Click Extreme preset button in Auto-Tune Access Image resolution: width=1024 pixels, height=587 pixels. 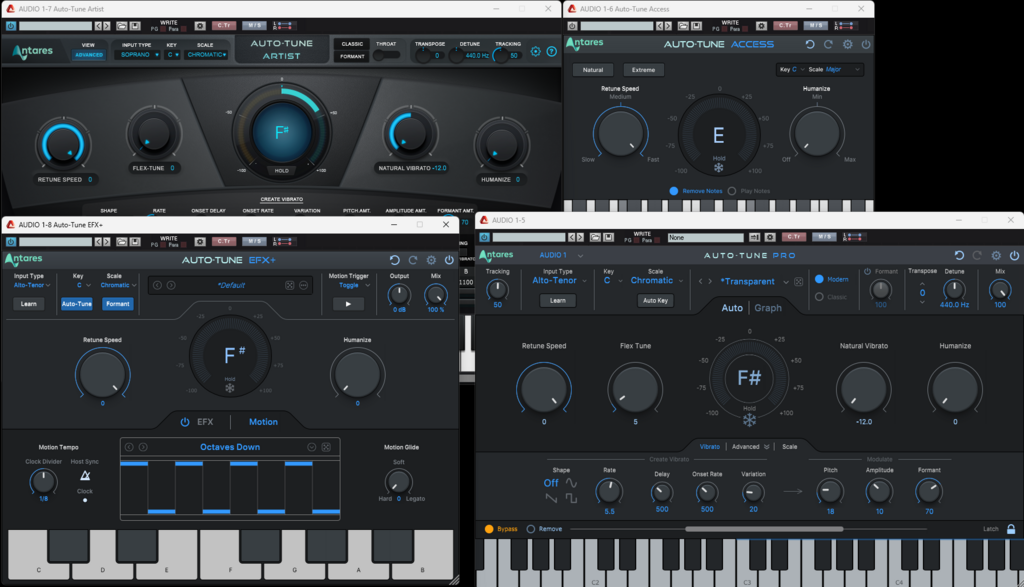click(643, 70)
